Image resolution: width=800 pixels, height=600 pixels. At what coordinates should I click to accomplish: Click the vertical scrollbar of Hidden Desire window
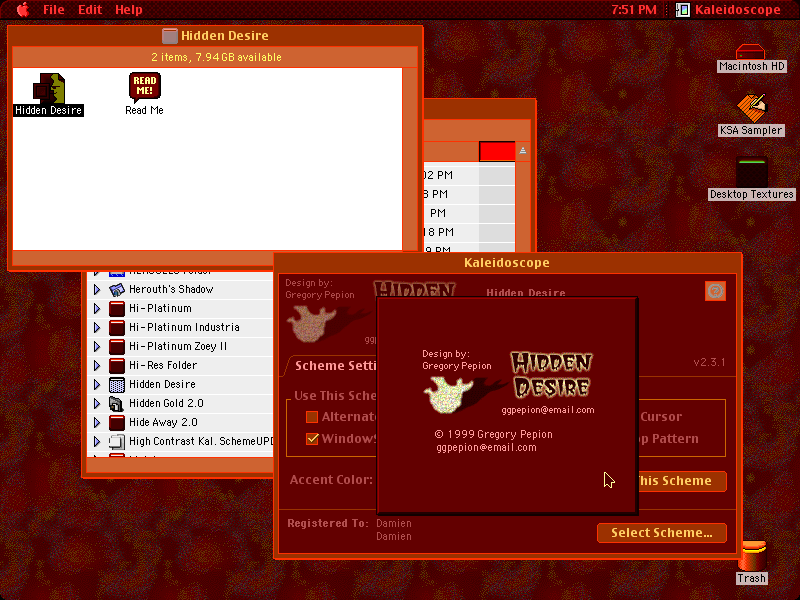(410, 159)
